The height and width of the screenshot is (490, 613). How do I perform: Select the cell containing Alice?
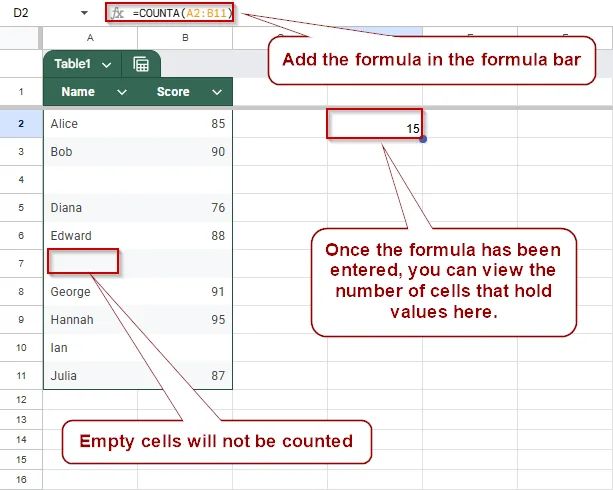tap(90, 124)
